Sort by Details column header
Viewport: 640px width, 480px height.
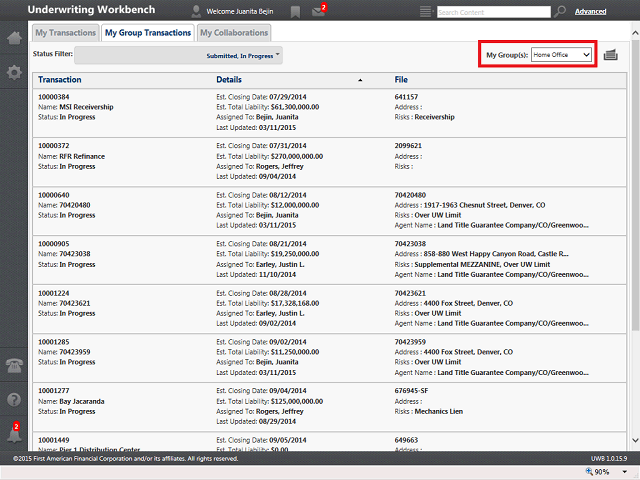(x=229, y=80)
